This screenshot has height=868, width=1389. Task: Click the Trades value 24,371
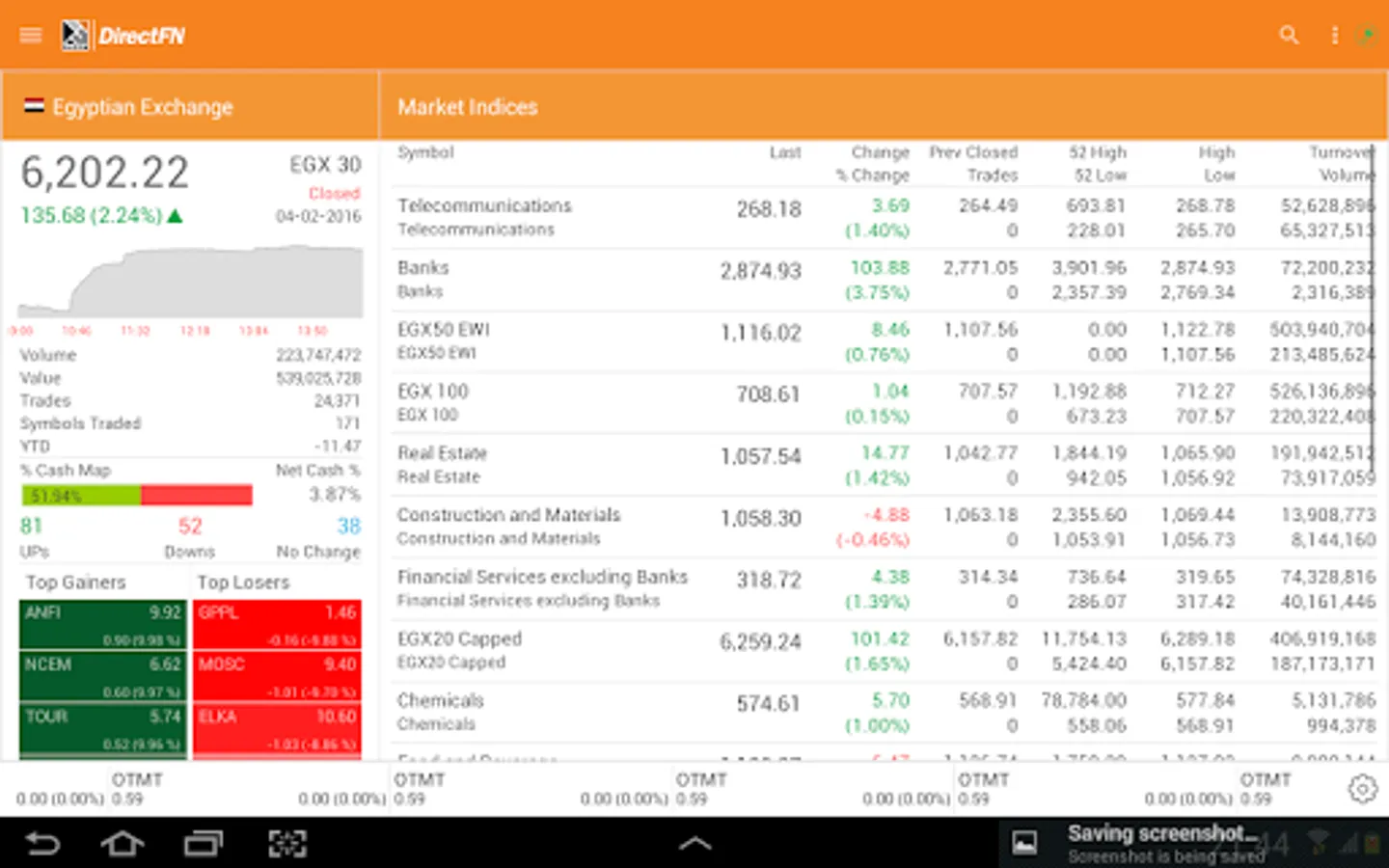pos(337,400)
